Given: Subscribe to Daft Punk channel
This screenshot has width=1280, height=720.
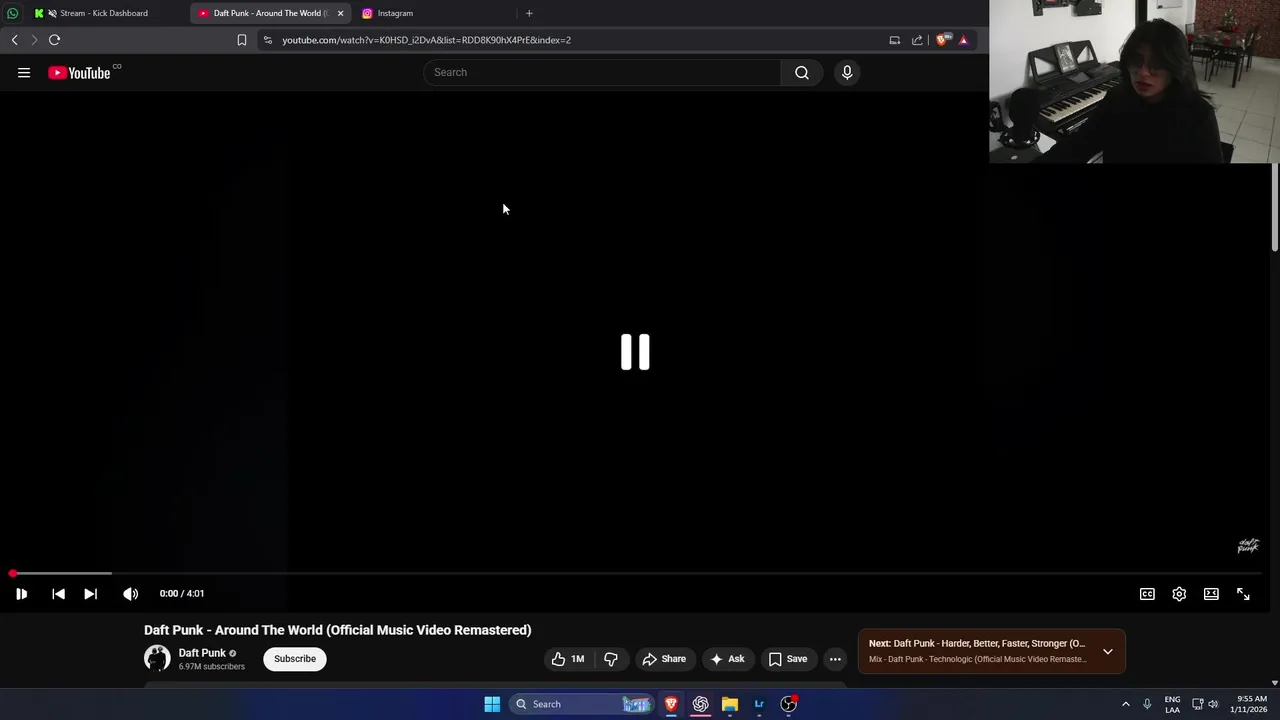Looking at the screenshot, I should [295, 659].
